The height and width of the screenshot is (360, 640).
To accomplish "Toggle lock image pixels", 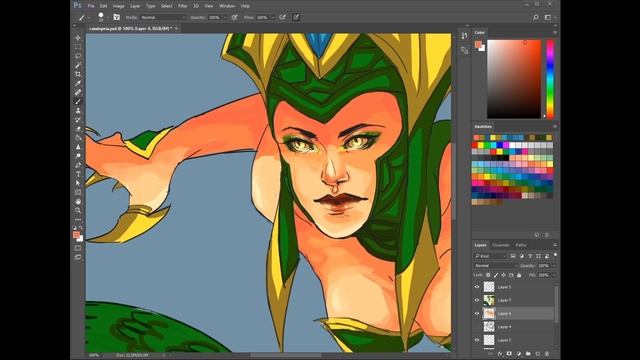I will tap(496, 275).
